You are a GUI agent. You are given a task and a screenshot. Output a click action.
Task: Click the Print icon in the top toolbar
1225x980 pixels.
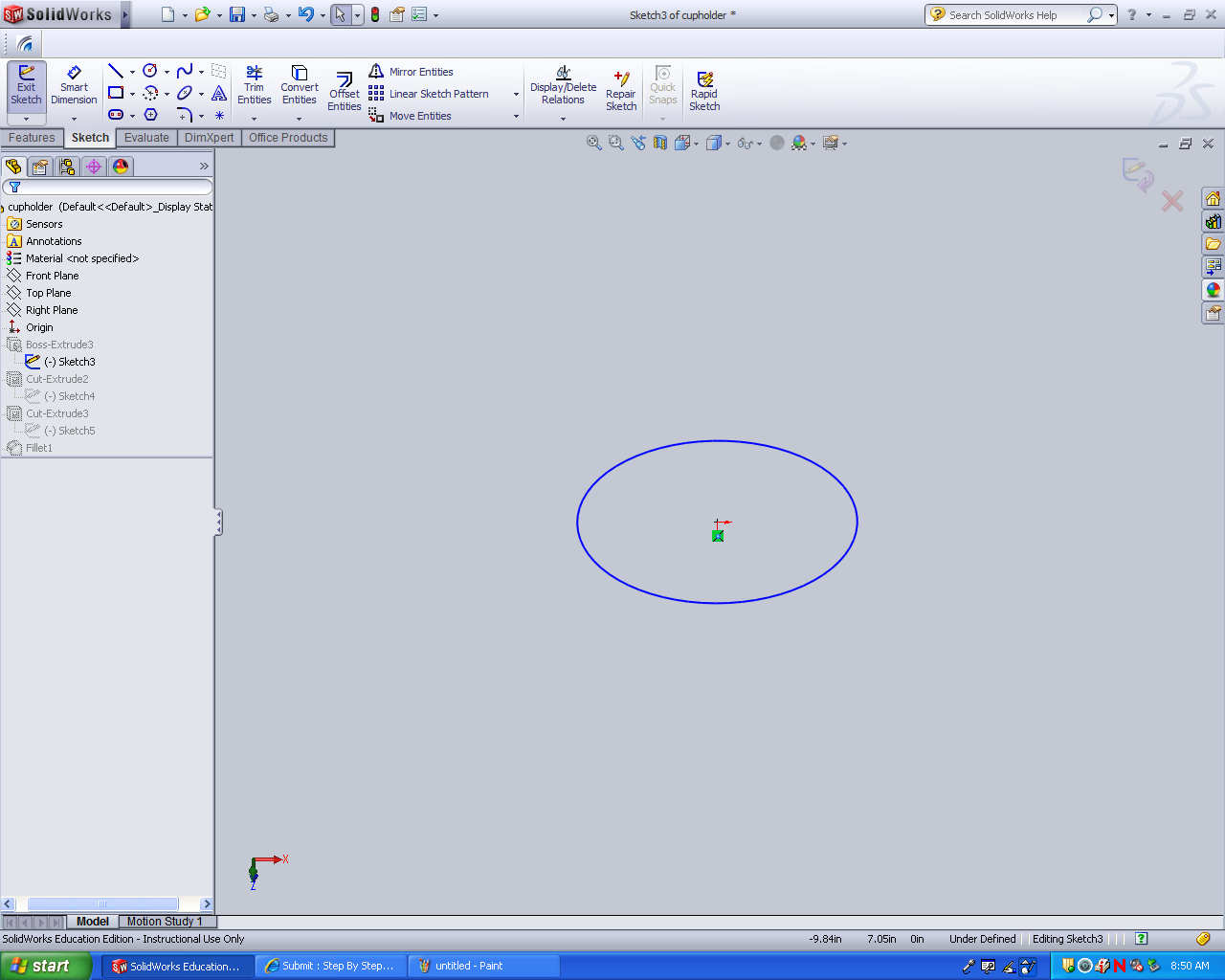(271, 14)
